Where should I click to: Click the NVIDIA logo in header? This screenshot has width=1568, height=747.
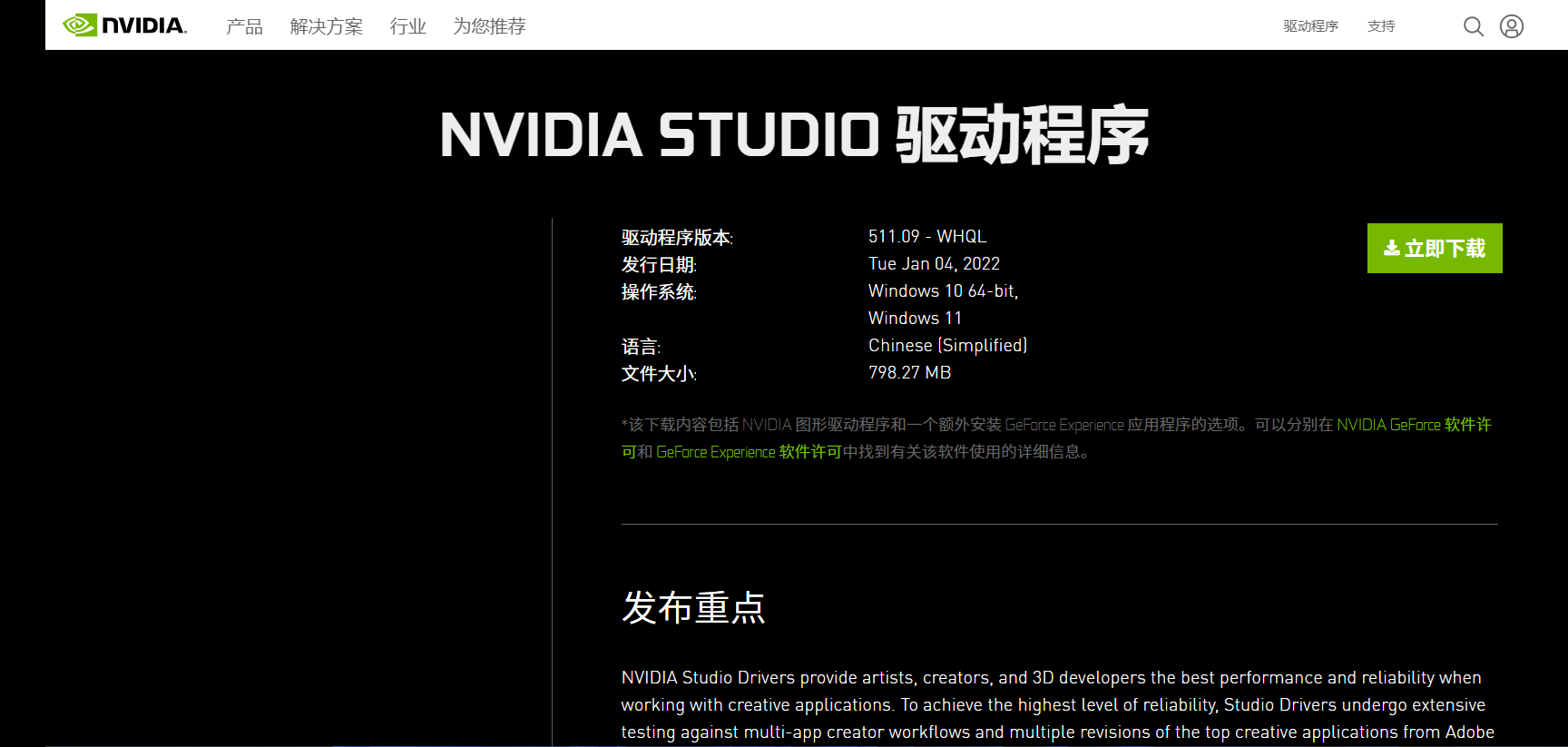point(125,25)
